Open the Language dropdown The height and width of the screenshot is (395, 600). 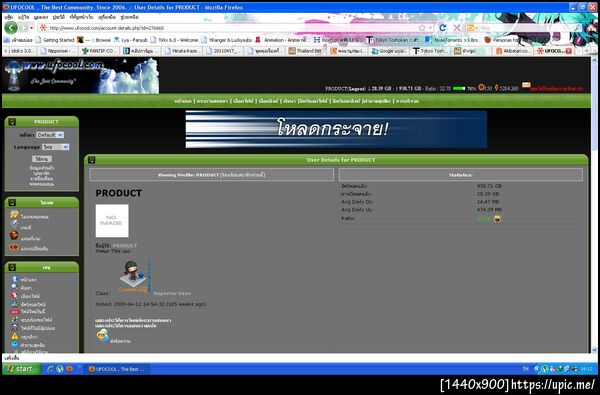[55, 147]
